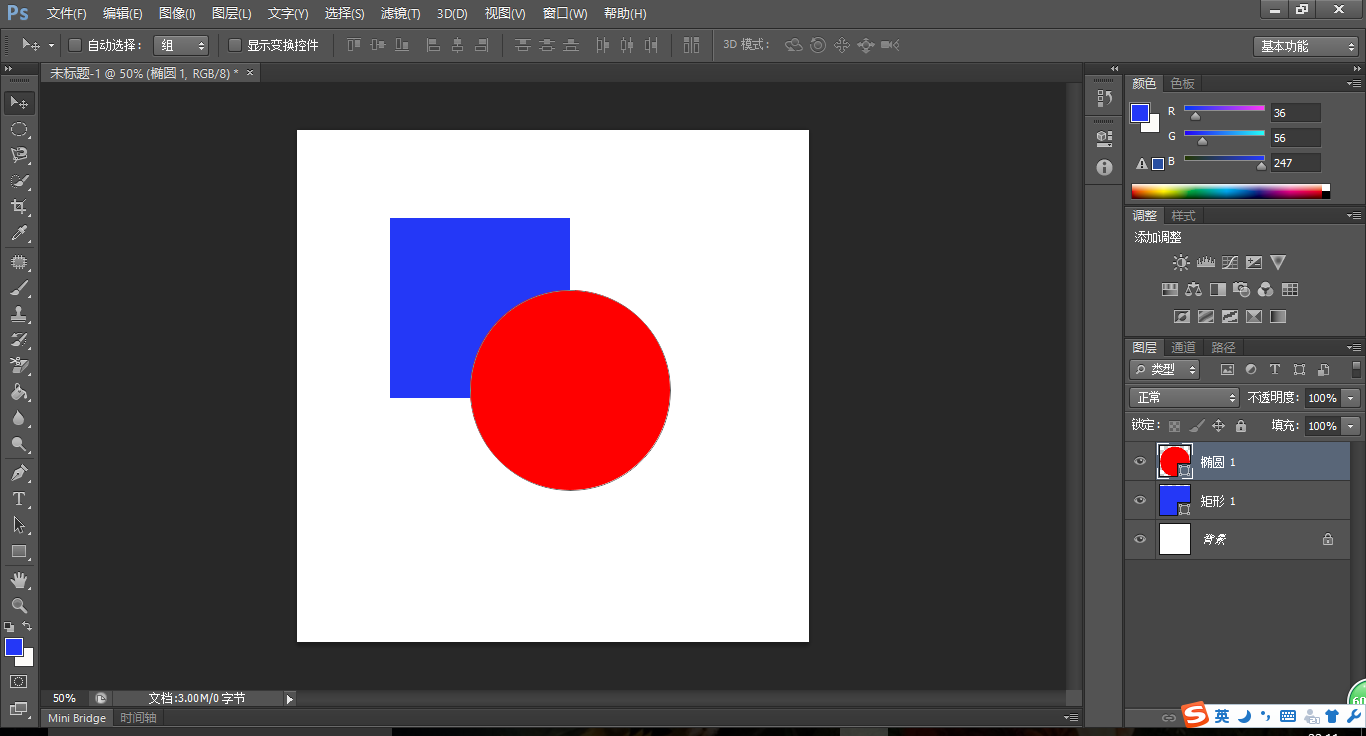Viewport: 1366px width, 736px height.
Task: Open the 填充 slider dropdown arrow
Action: coord(1351,426)
